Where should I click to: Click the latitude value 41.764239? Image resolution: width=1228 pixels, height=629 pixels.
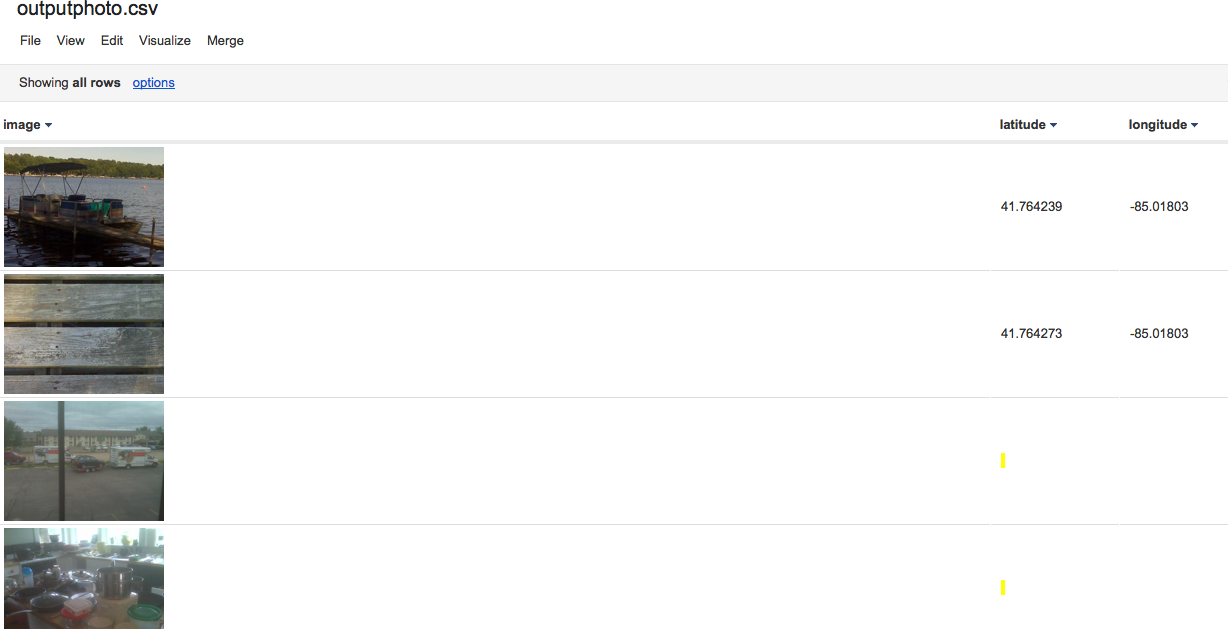click(1031, 207)
